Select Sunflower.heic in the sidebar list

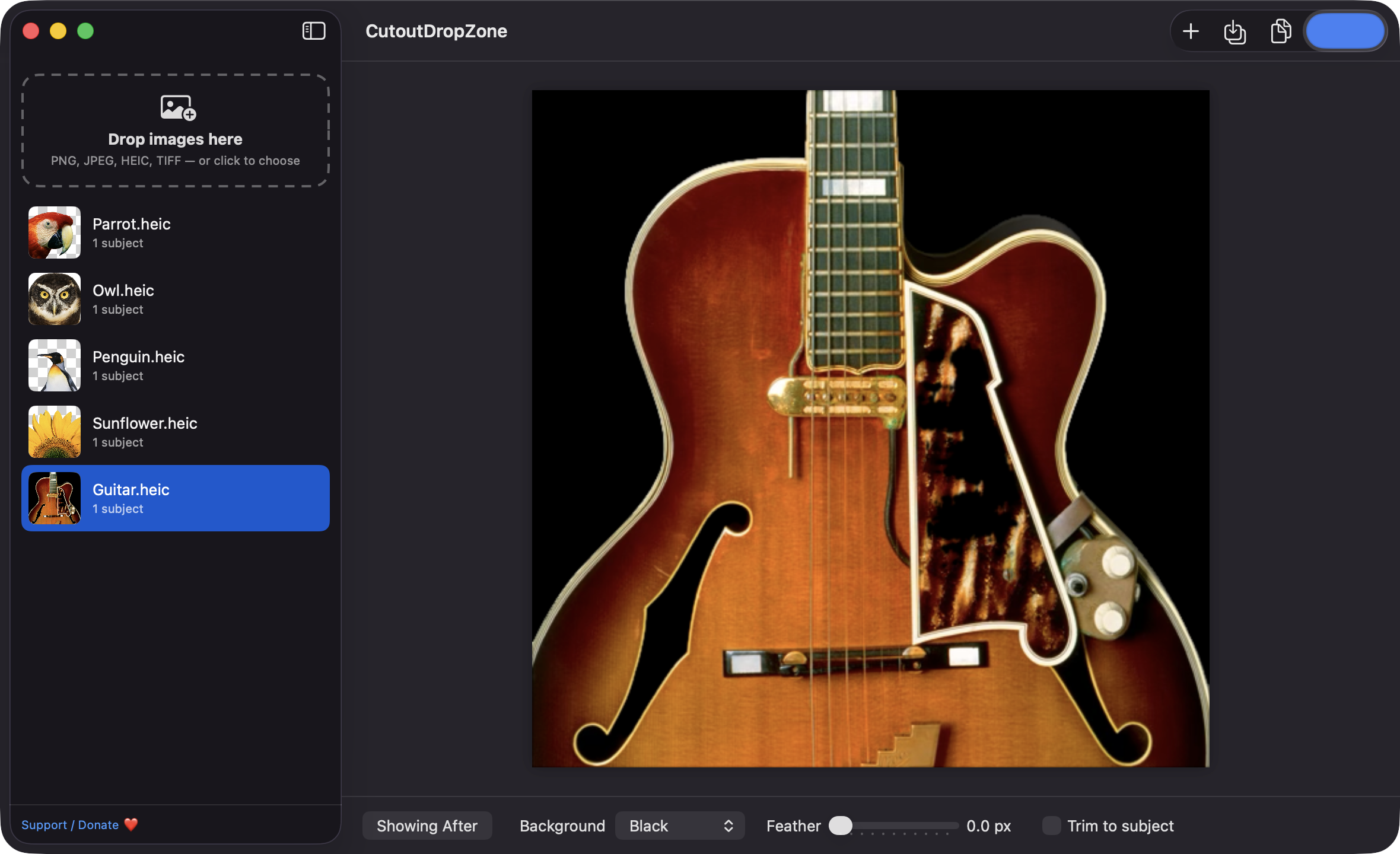pos(176,432)
